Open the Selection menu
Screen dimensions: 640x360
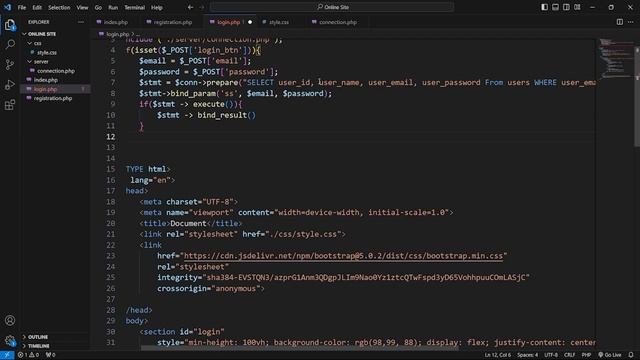coord(59,7)
